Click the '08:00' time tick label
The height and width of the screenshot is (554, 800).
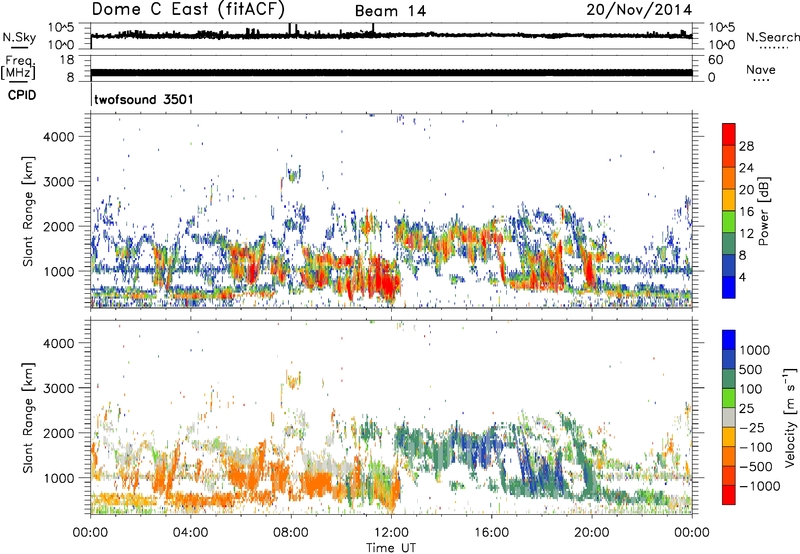coord(291,533)
